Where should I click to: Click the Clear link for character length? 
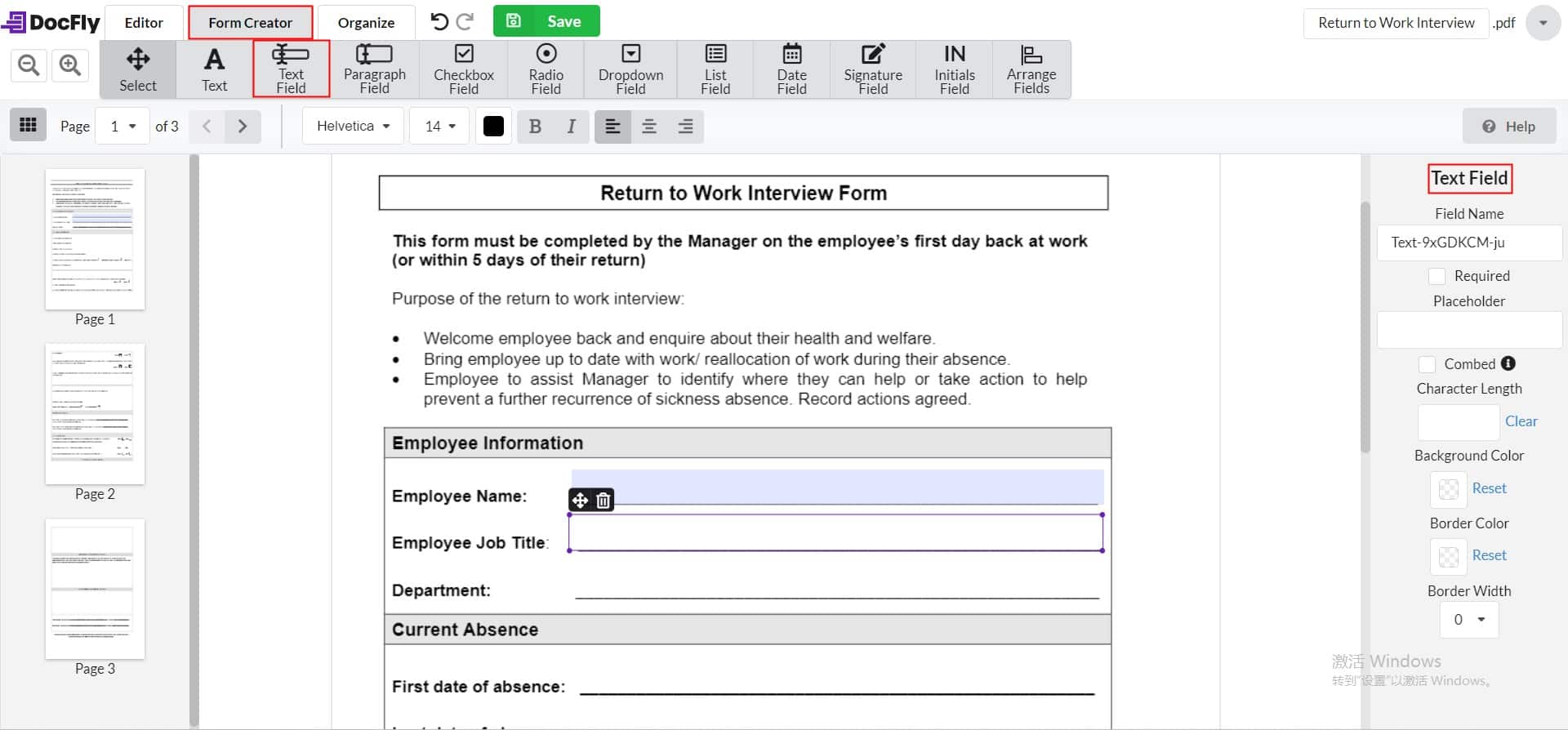(x=1521, y=421)
